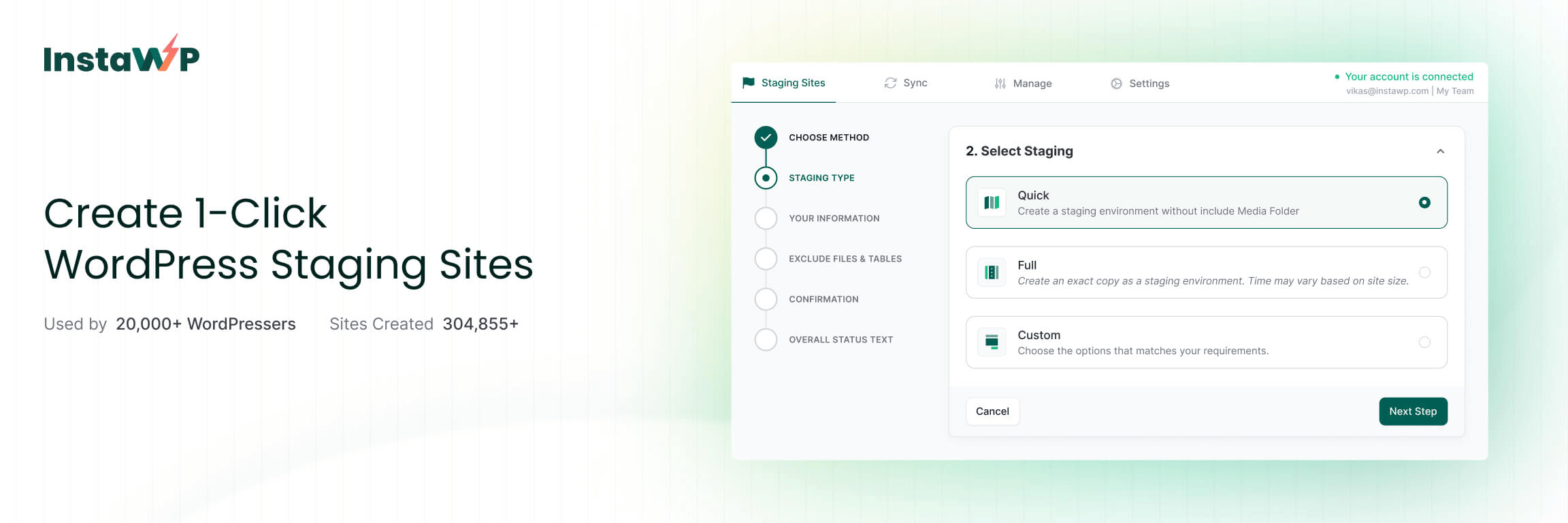Jump to the Your Information step circle
This screenshot has width=1568, height=523.
(766, 219)
